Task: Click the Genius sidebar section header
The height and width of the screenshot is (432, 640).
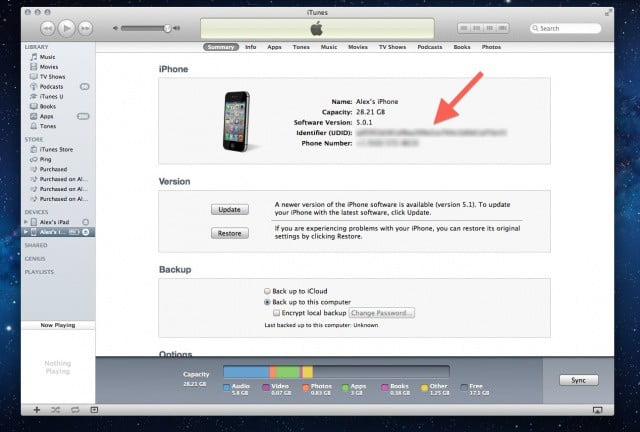Action: point(35,258)
